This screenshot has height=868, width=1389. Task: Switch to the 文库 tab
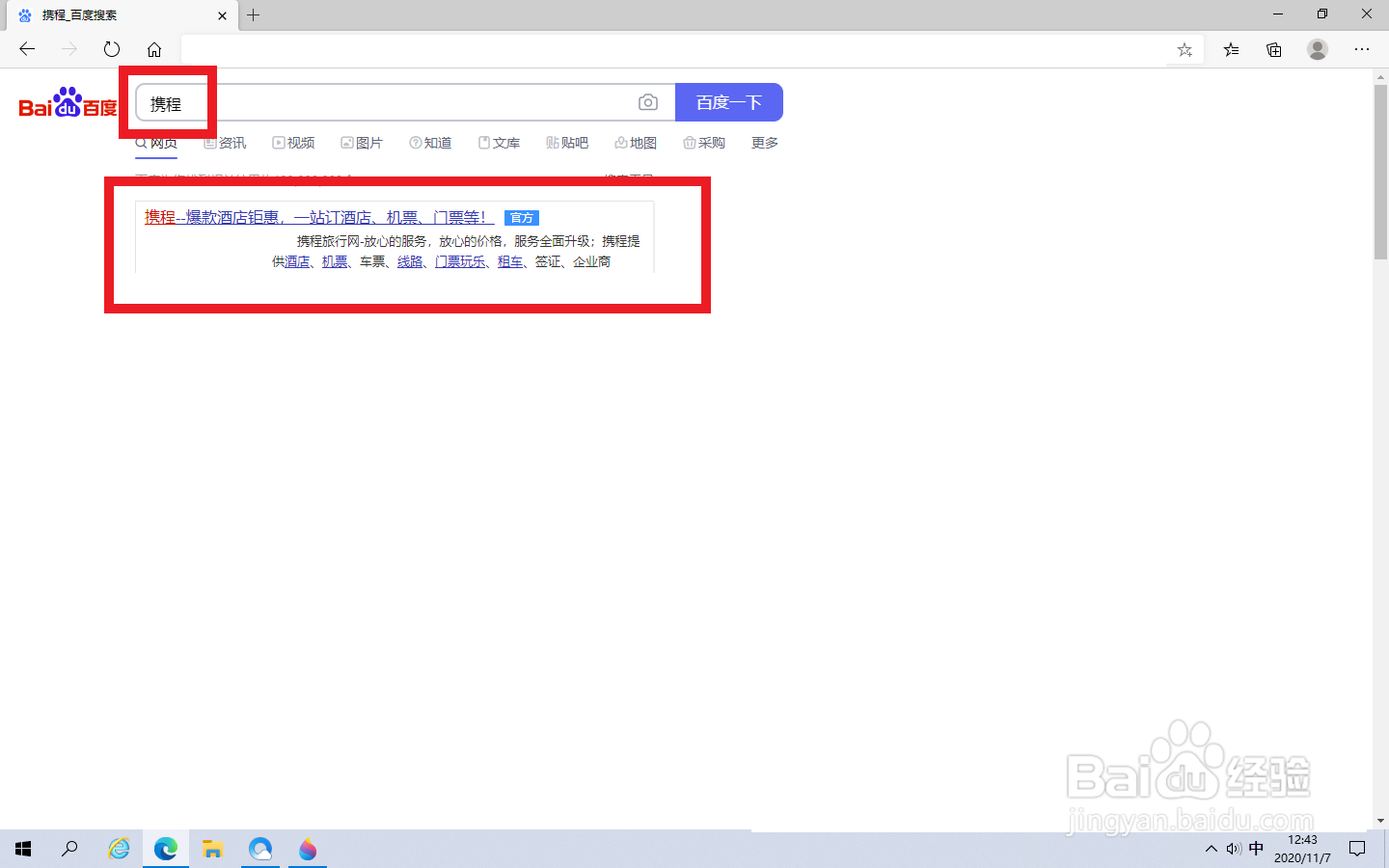(x=499, y=143)
